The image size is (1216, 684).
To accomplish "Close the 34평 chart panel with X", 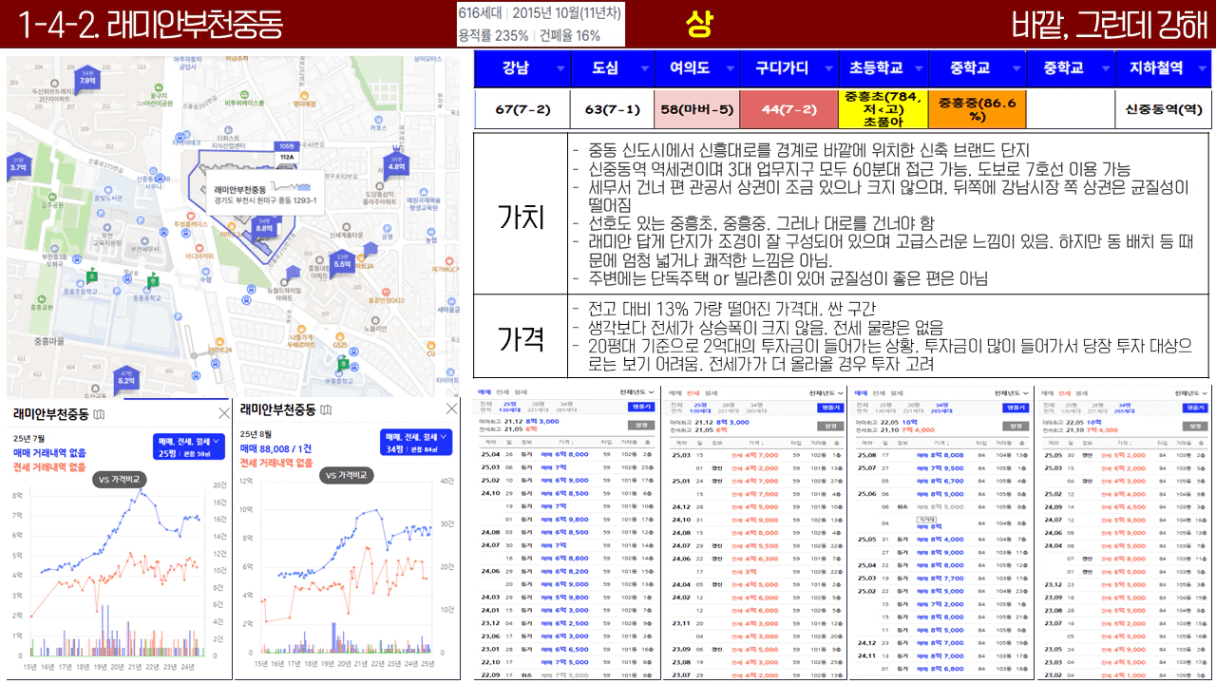I will [451, 409].
